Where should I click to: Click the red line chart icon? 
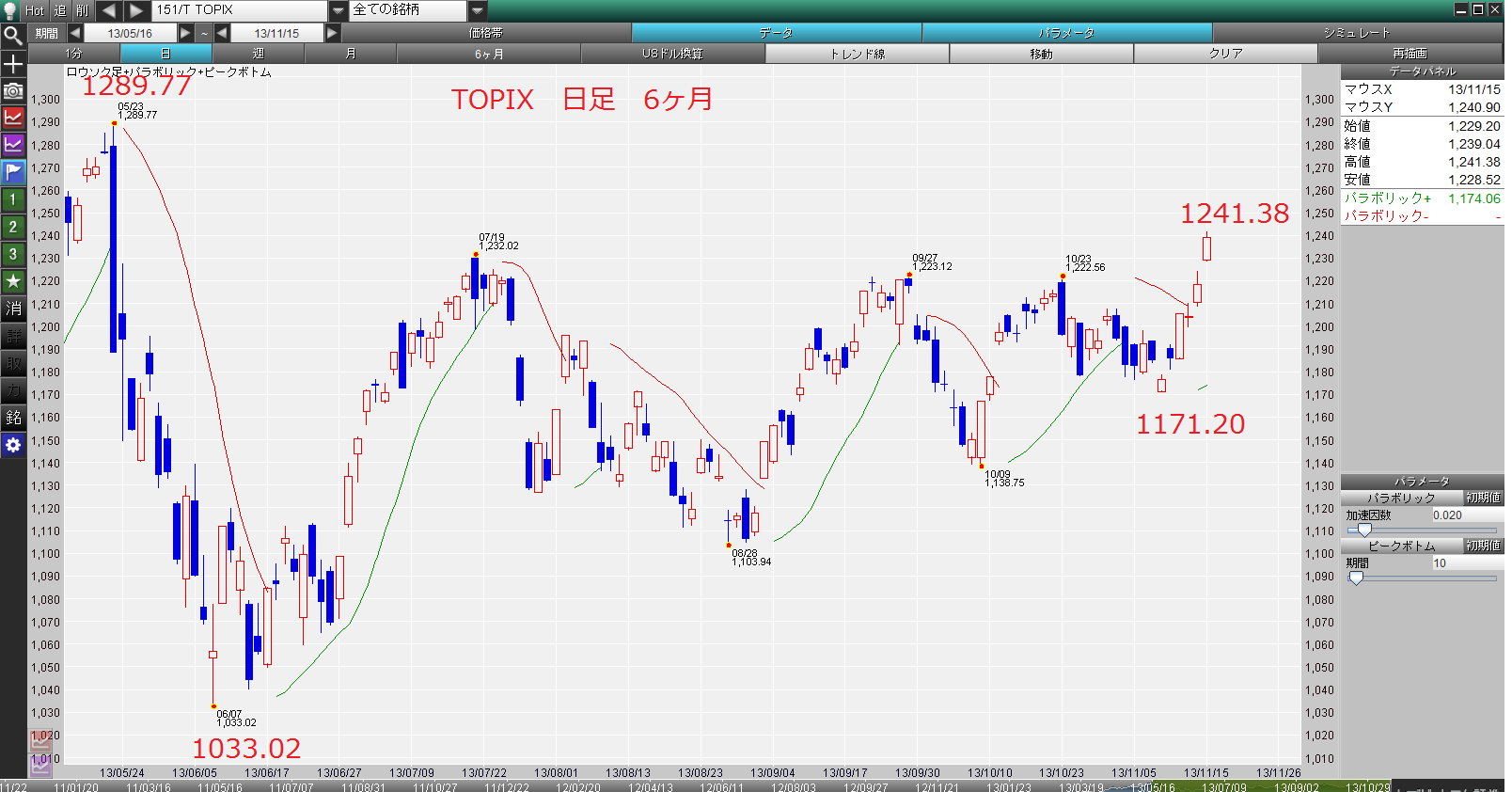pyautogui.click(x=13, y=118)
